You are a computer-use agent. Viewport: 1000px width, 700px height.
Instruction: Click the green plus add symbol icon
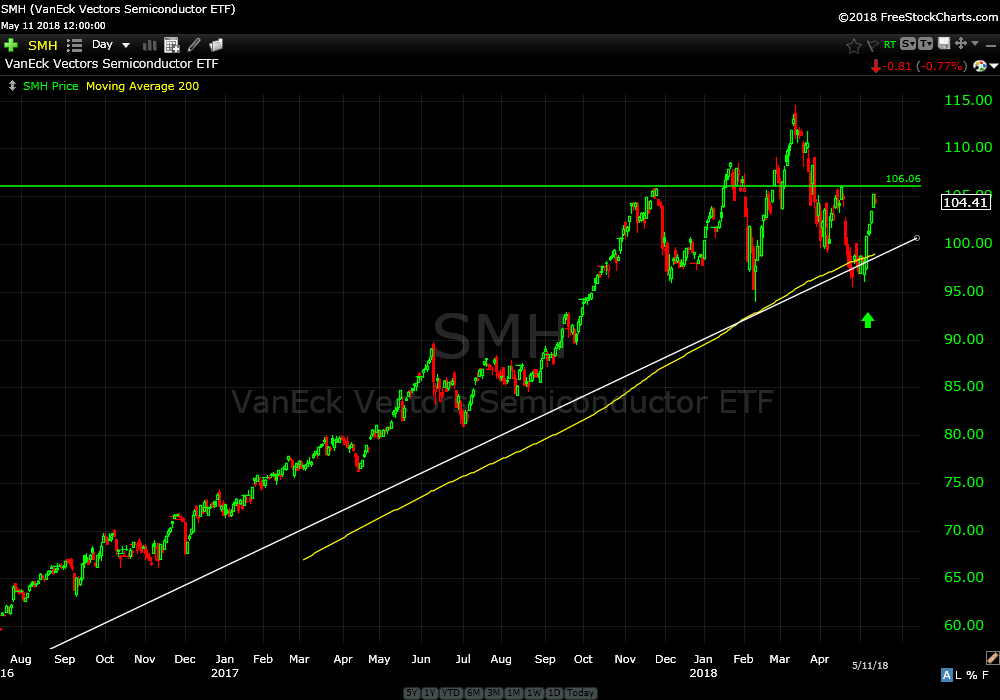point(11,45)
